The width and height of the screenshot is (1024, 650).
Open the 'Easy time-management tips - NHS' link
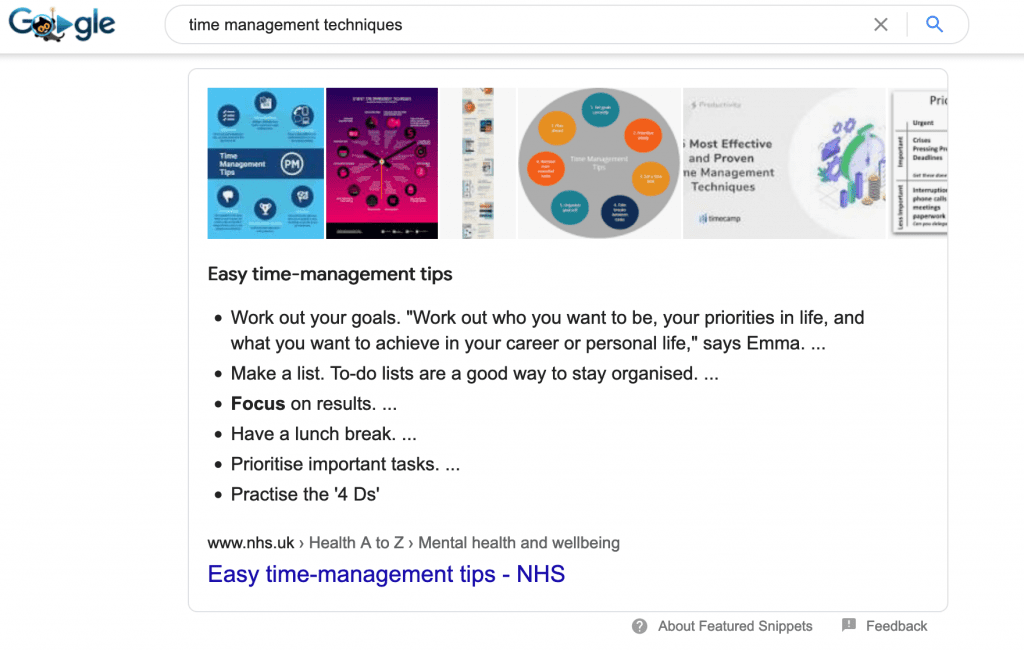tap(386, 574)
